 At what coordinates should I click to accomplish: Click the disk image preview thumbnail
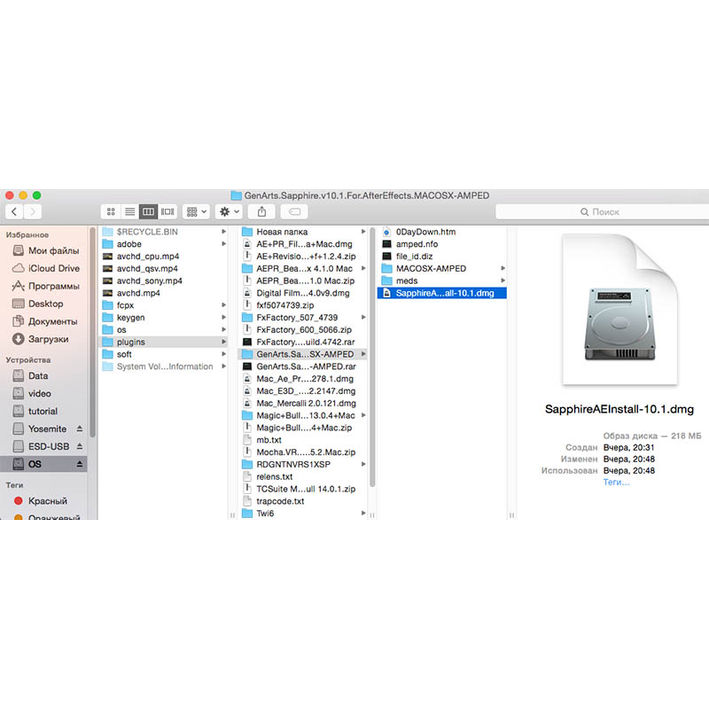619,310
